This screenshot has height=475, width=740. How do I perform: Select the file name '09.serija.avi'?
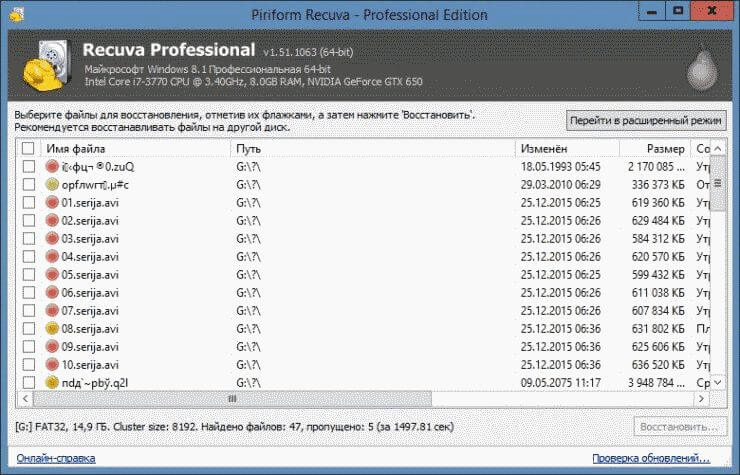pos(90,347)
